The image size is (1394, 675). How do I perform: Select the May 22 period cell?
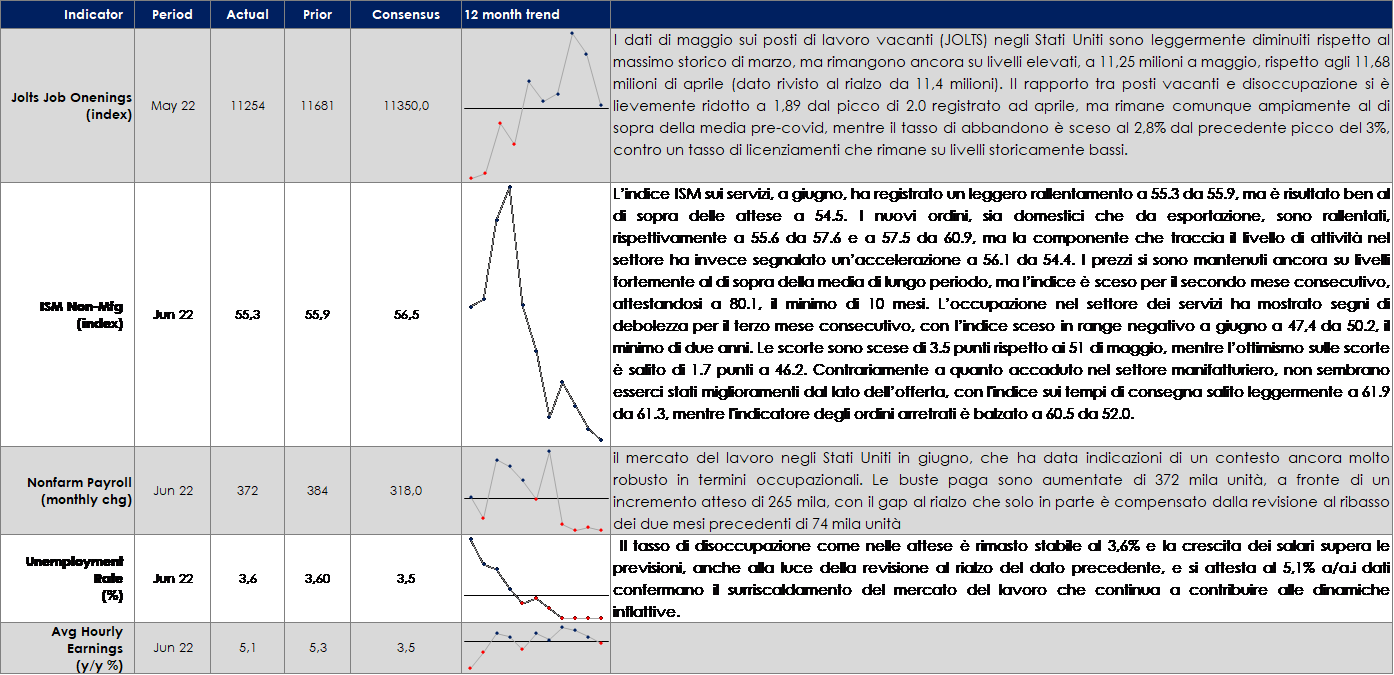[x=173, y=105]
